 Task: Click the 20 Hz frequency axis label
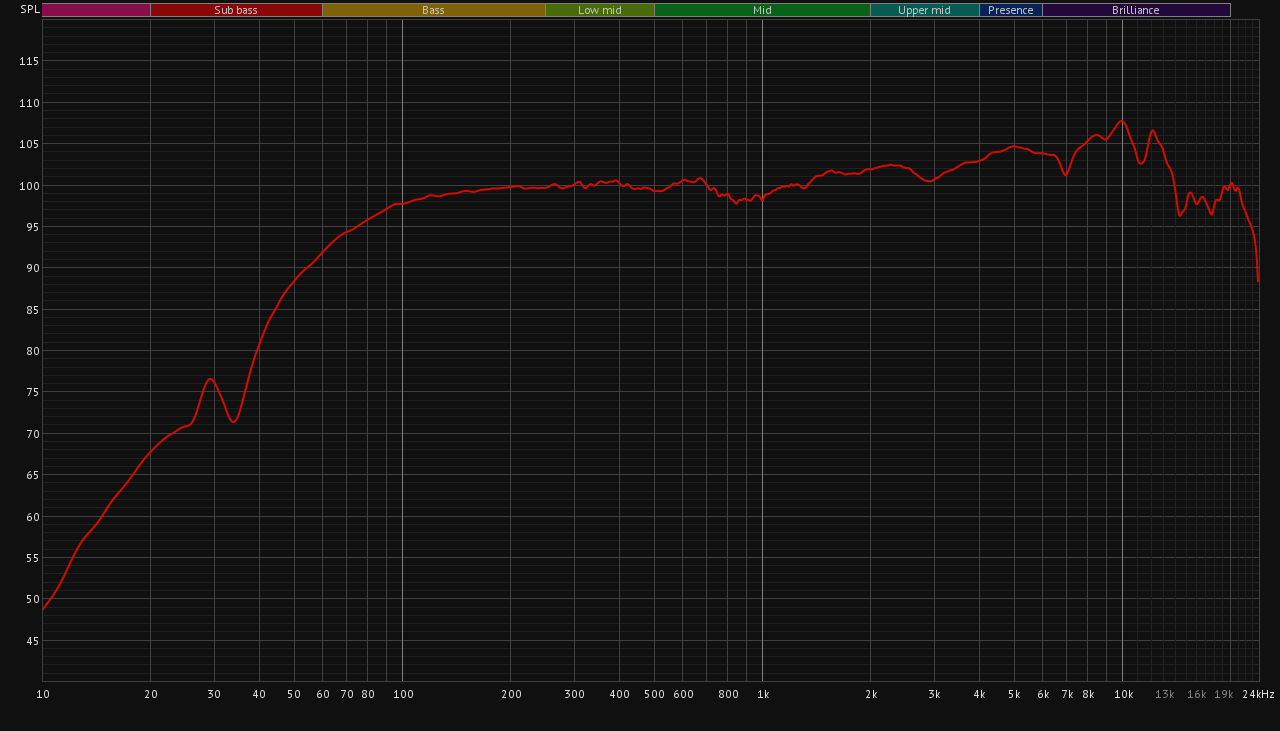click(151, 694)
